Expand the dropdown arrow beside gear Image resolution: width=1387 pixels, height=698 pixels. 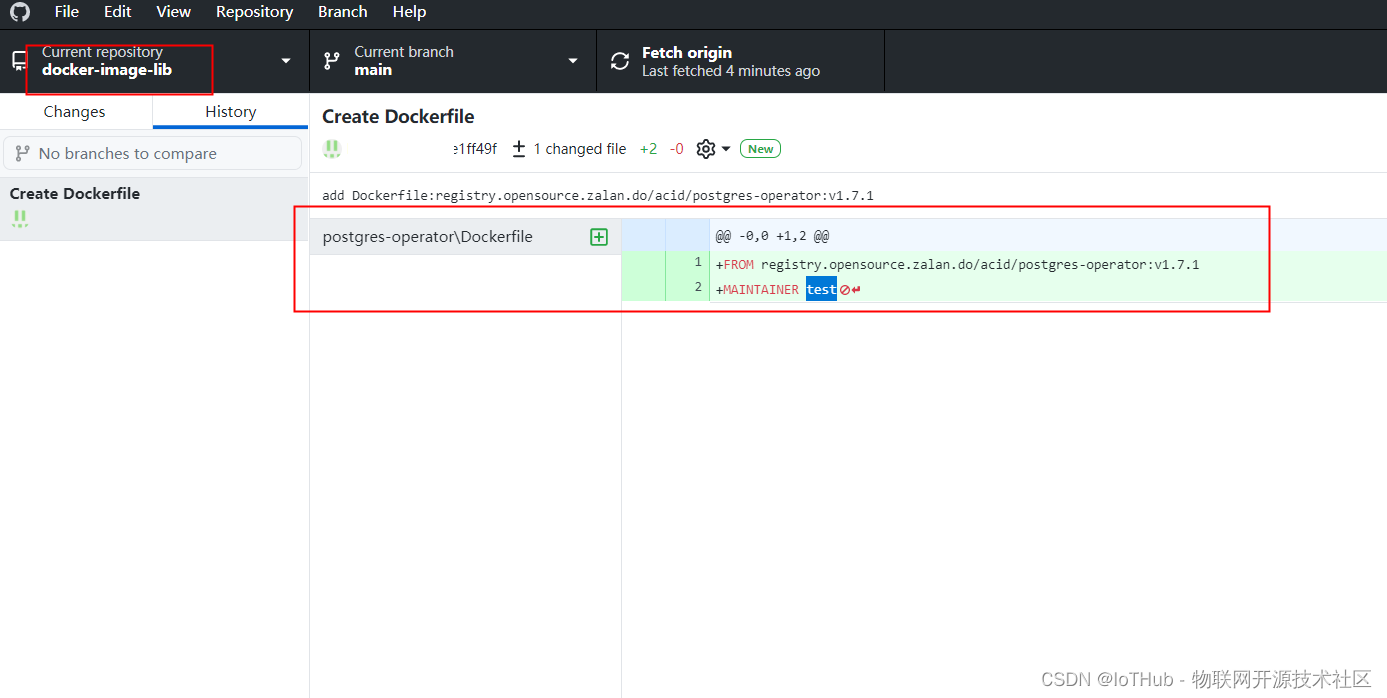click(726, 149)
